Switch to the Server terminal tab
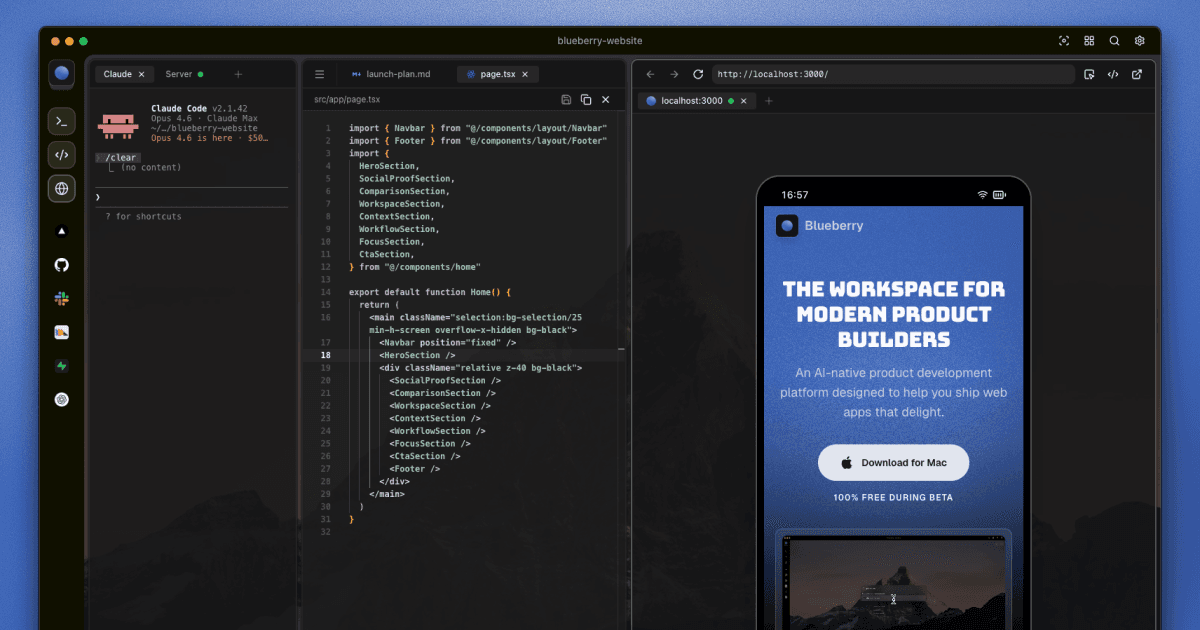 coord(180,74)
